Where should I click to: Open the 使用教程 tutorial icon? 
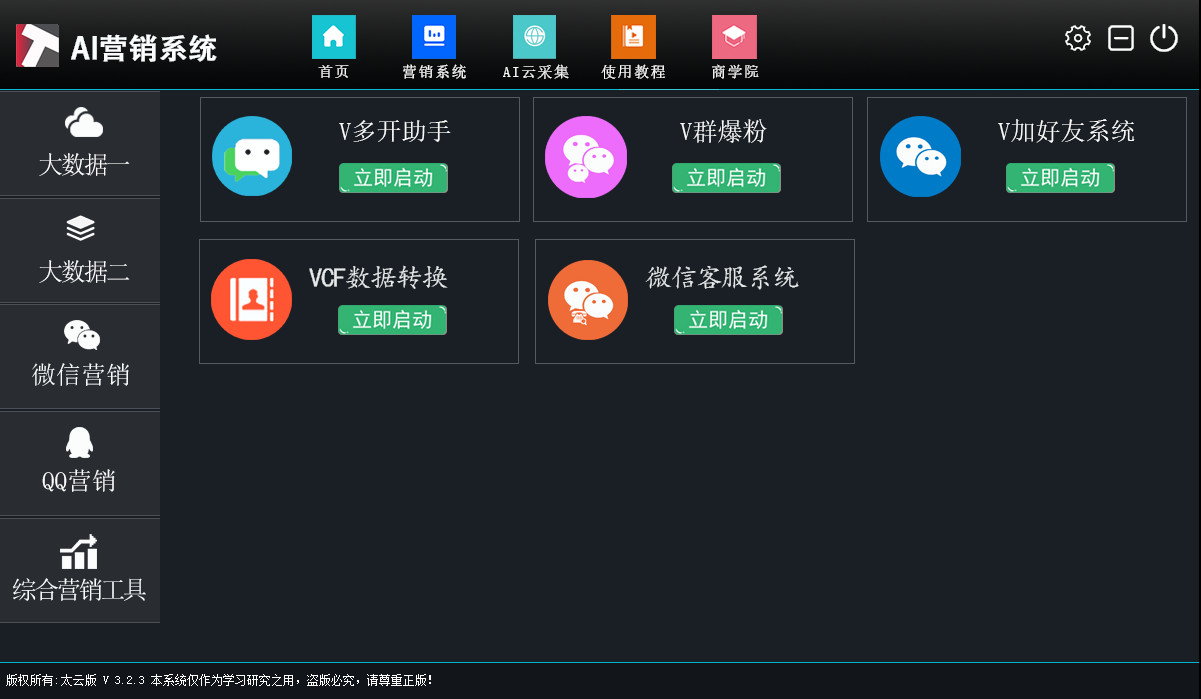pos(633,37)
